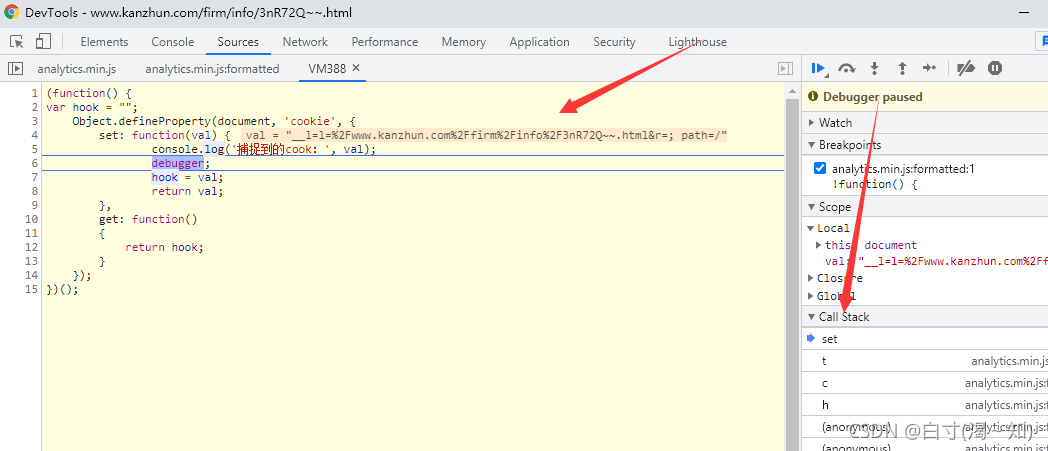1048x451 pixels.
Task: Open the Memory tab
Action: tap(463, 41)
